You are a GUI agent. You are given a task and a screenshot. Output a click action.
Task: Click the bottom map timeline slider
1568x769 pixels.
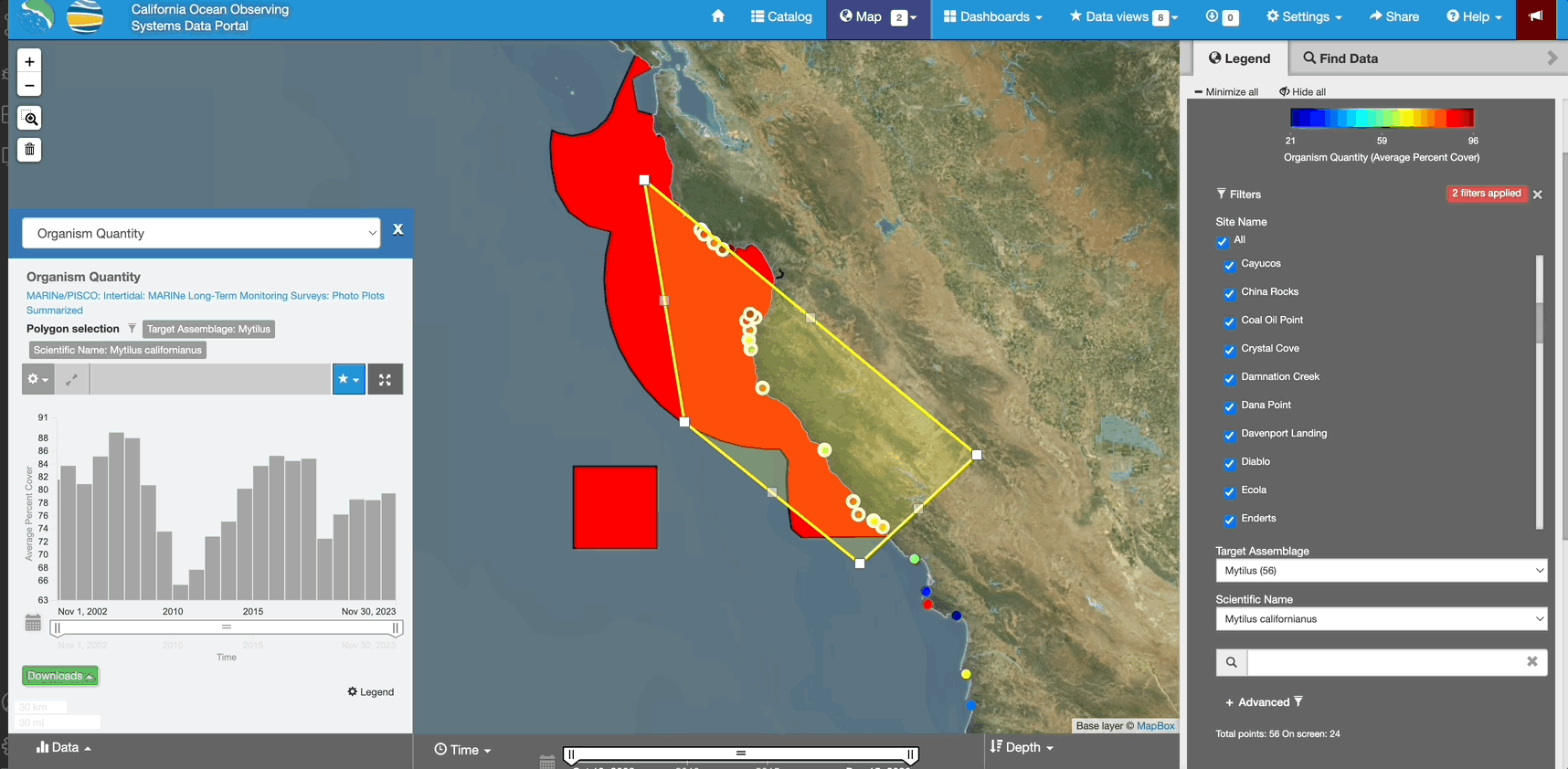(740, 754)
